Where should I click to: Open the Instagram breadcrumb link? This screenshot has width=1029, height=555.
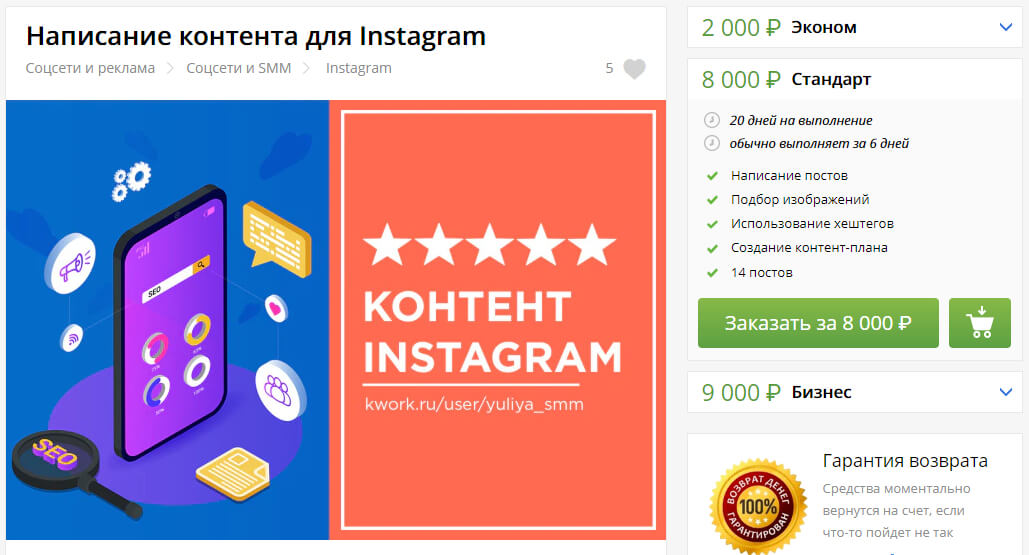(x=358, y=68)
